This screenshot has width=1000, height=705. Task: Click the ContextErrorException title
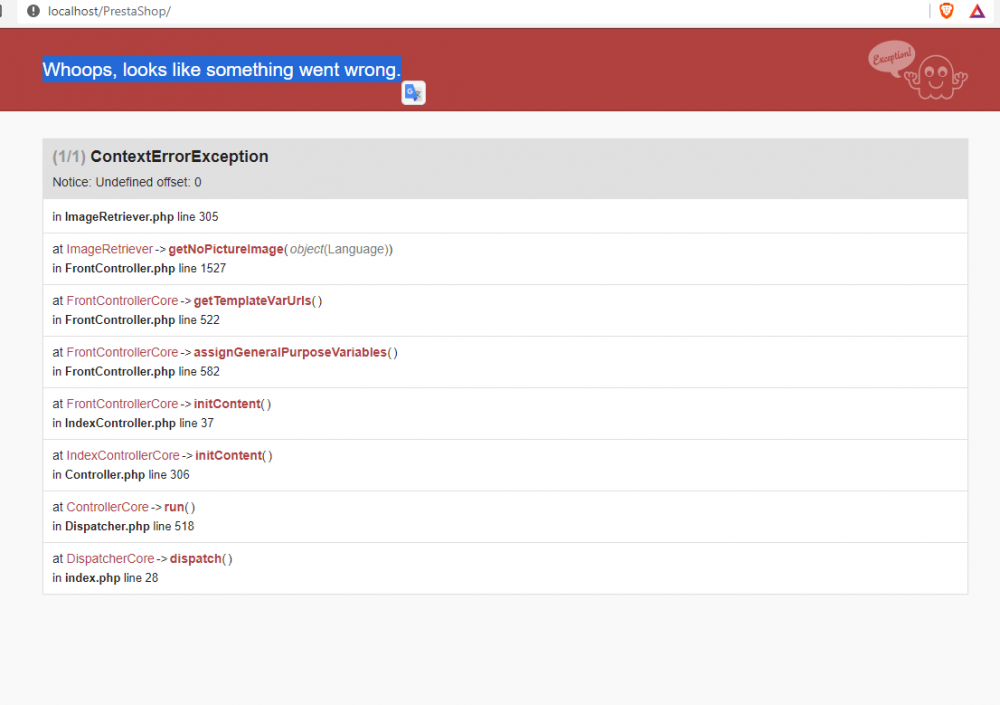tap(179, 156)
